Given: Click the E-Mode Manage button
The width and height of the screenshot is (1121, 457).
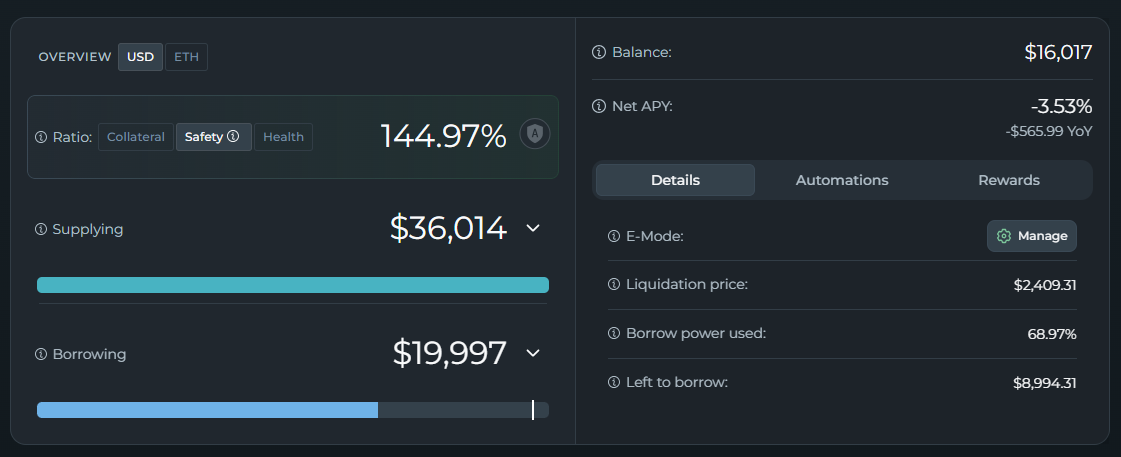Looking at the screenshot, I should (1032, 236).
